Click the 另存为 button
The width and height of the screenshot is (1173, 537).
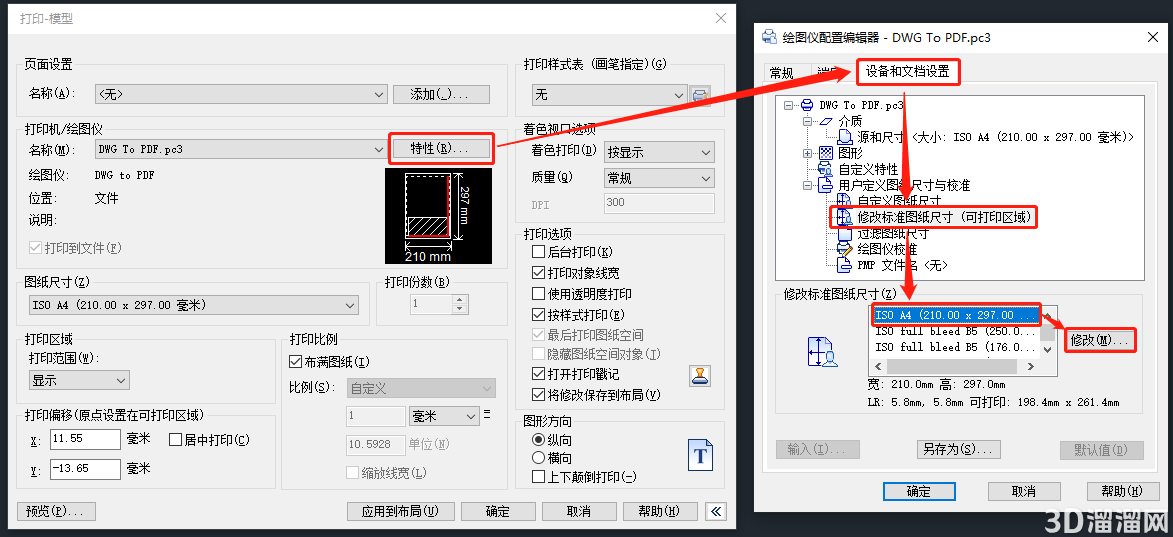959,449
